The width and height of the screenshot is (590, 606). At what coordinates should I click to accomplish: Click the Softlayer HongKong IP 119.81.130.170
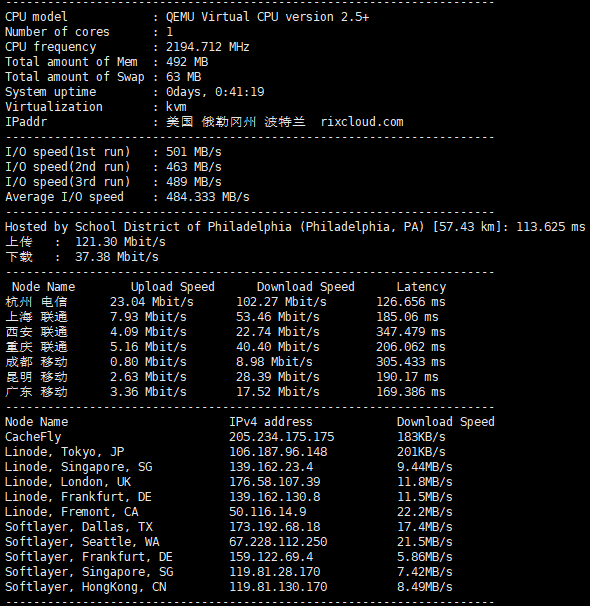[x=278, y=587]
